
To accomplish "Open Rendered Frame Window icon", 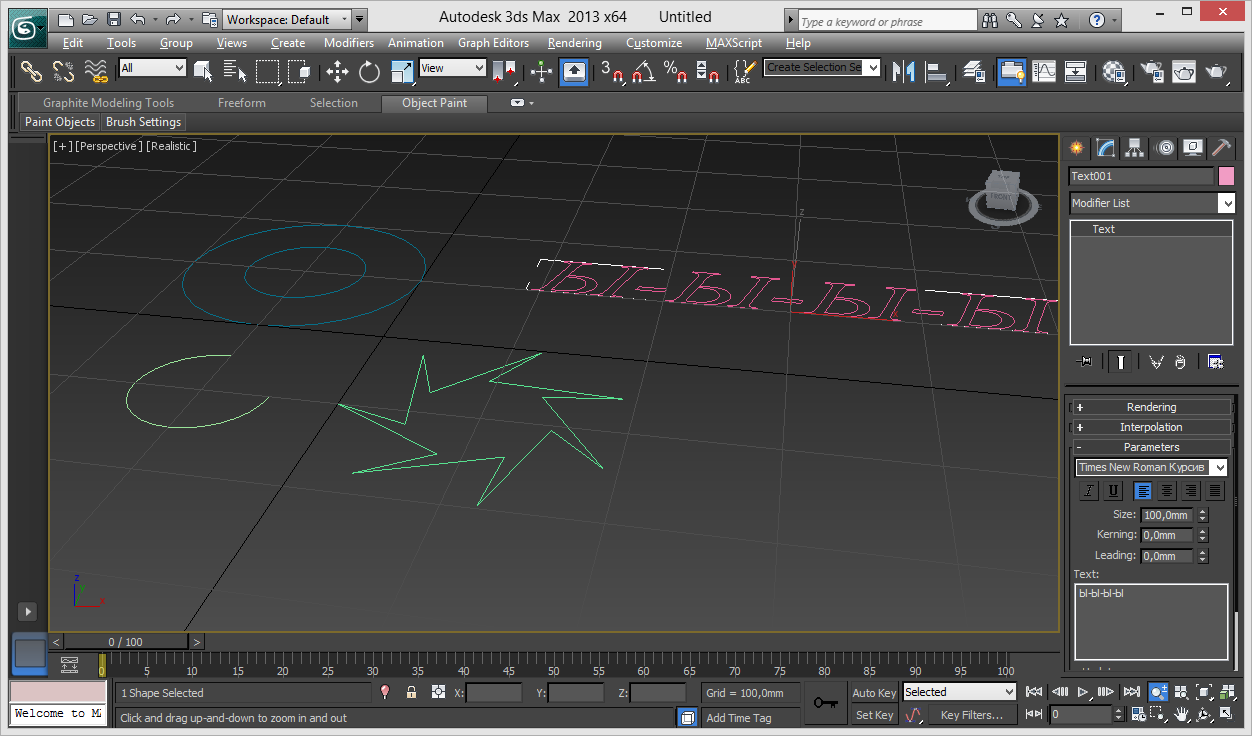I will pyautogui.click(x=1184, y=71).
